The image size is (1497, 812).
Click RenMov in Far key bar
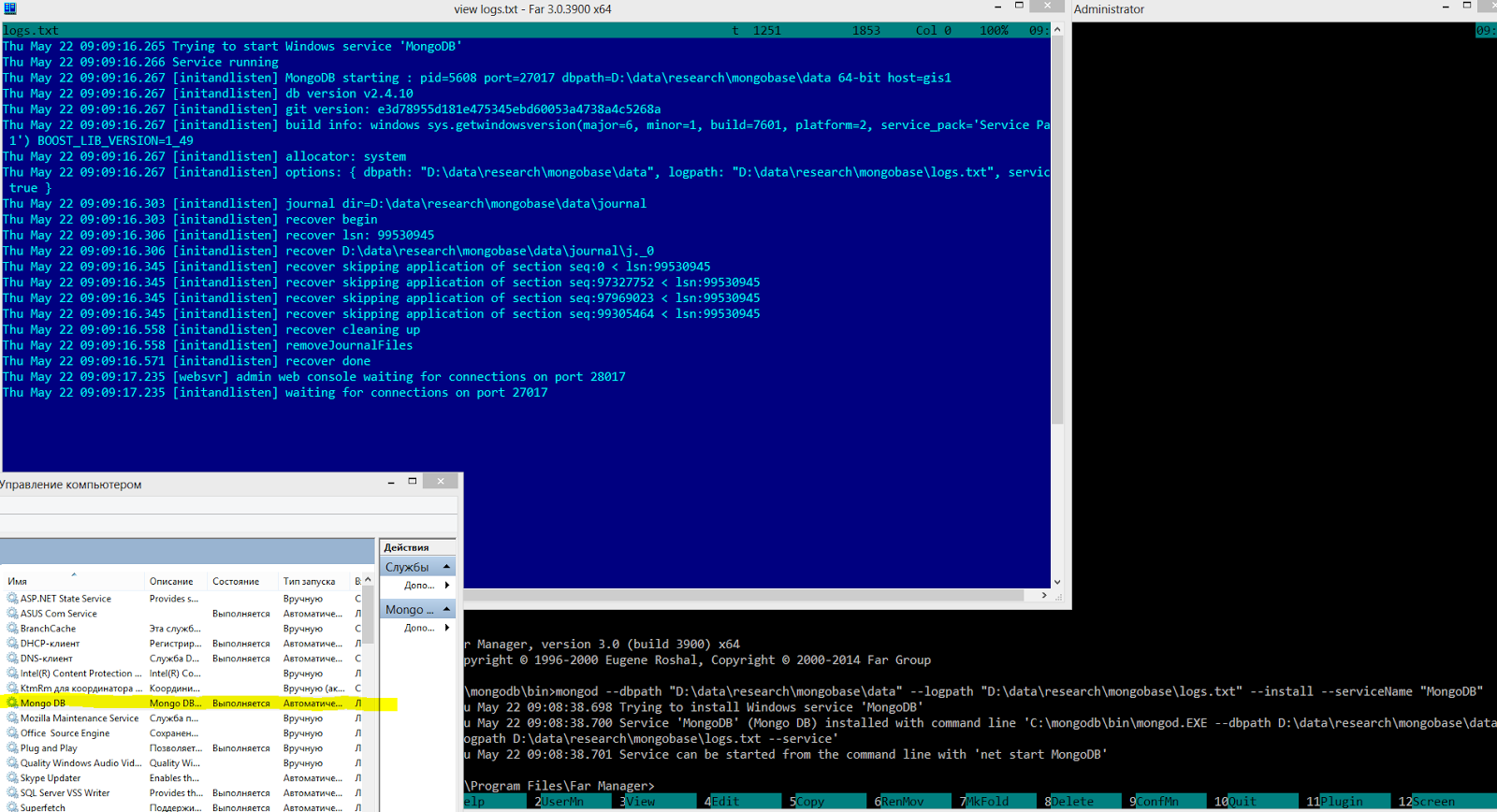[913, 802]
